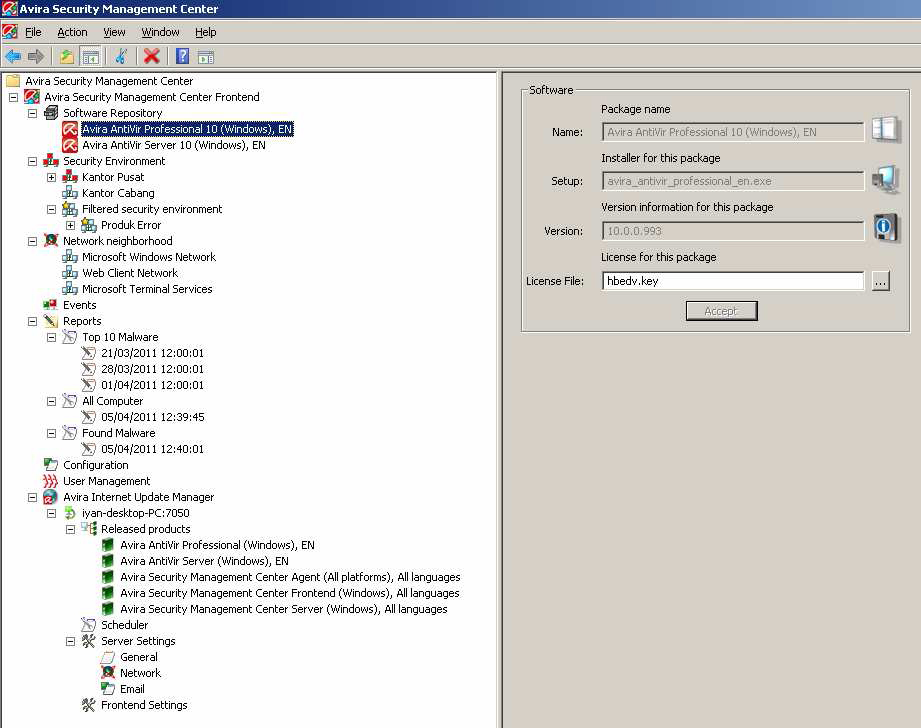Click the Email settings icon
Screen dimensions: 921x728
(x=108, y=689)
